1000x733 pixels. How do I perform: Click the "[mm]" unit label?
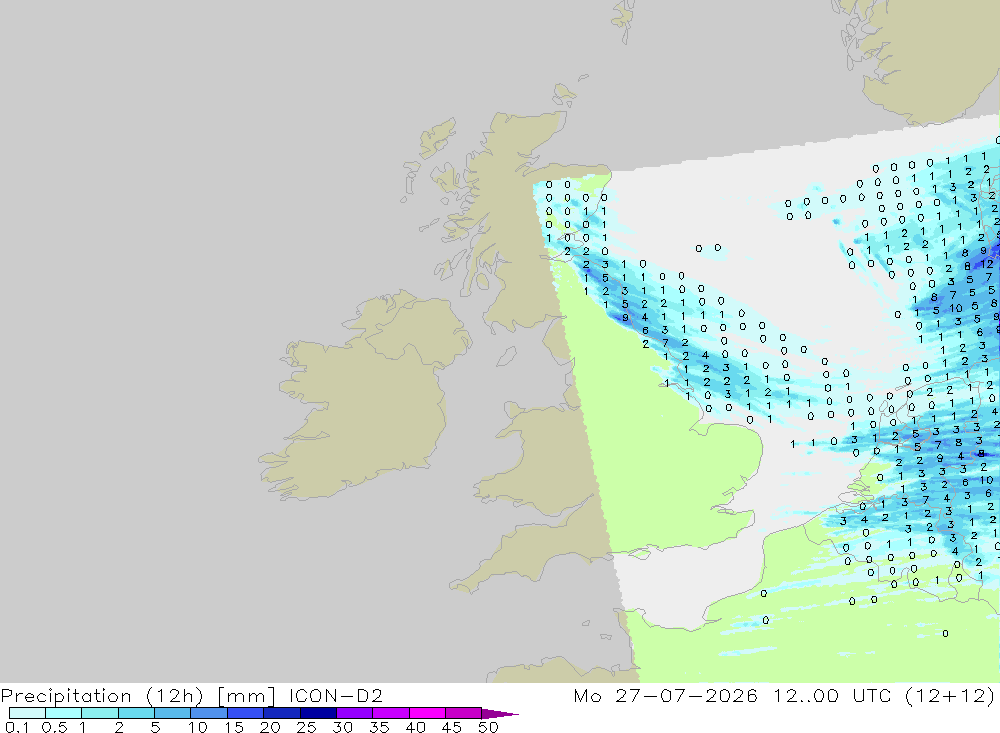246,696
